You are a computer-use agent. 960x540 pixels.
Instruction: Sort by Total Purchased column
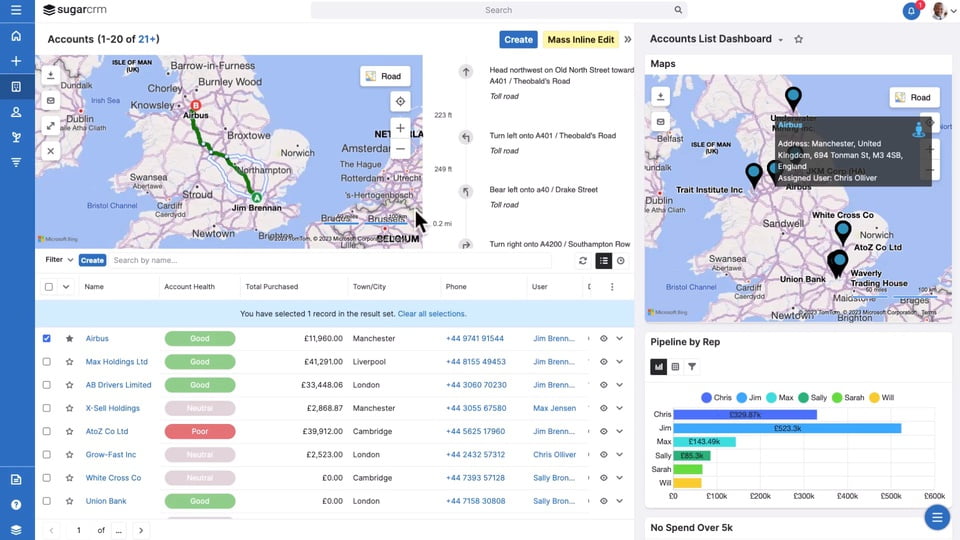(272, 287)
